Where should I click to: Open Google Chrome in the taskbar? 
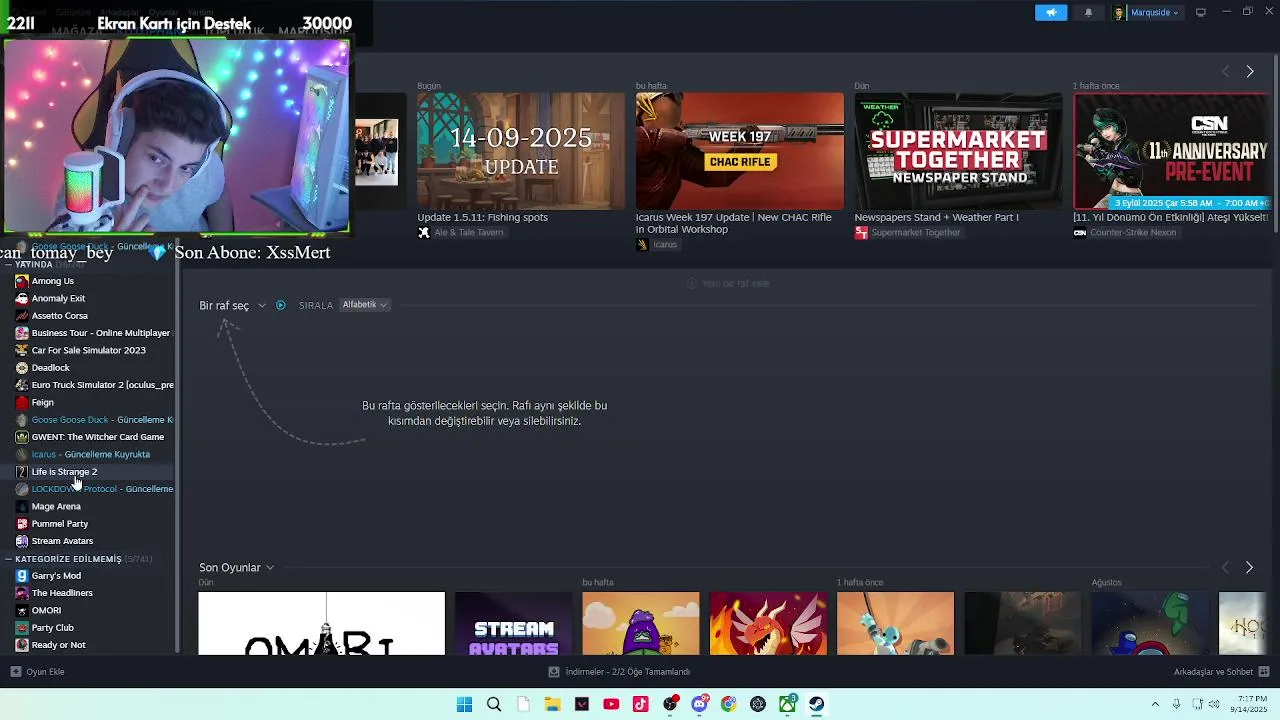[728, 704]
